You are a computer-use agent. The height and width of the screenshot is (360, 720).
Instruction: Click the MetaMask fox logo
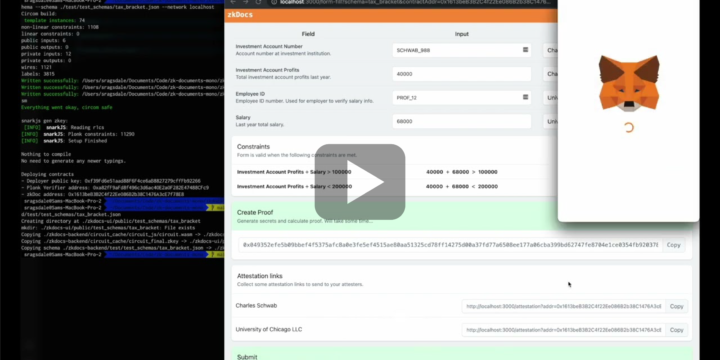(629, 83)
